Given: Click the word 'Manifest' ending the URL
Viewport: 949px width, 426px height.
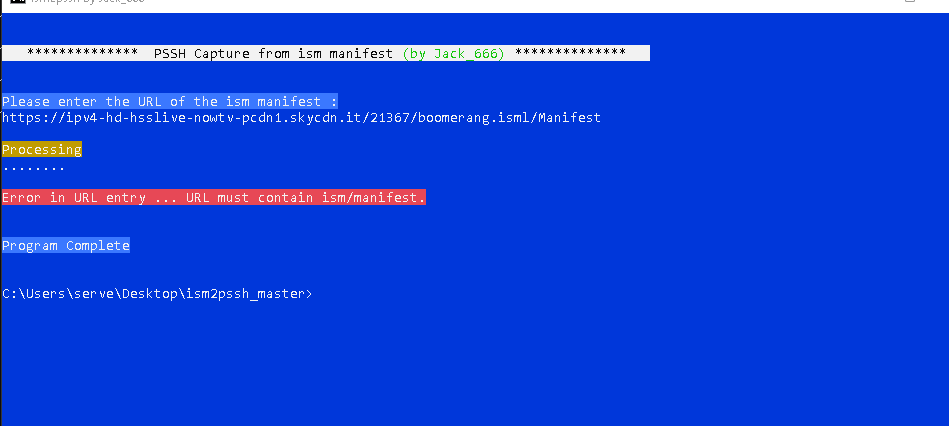Looking at the screenshot, I should pos(569,118).
